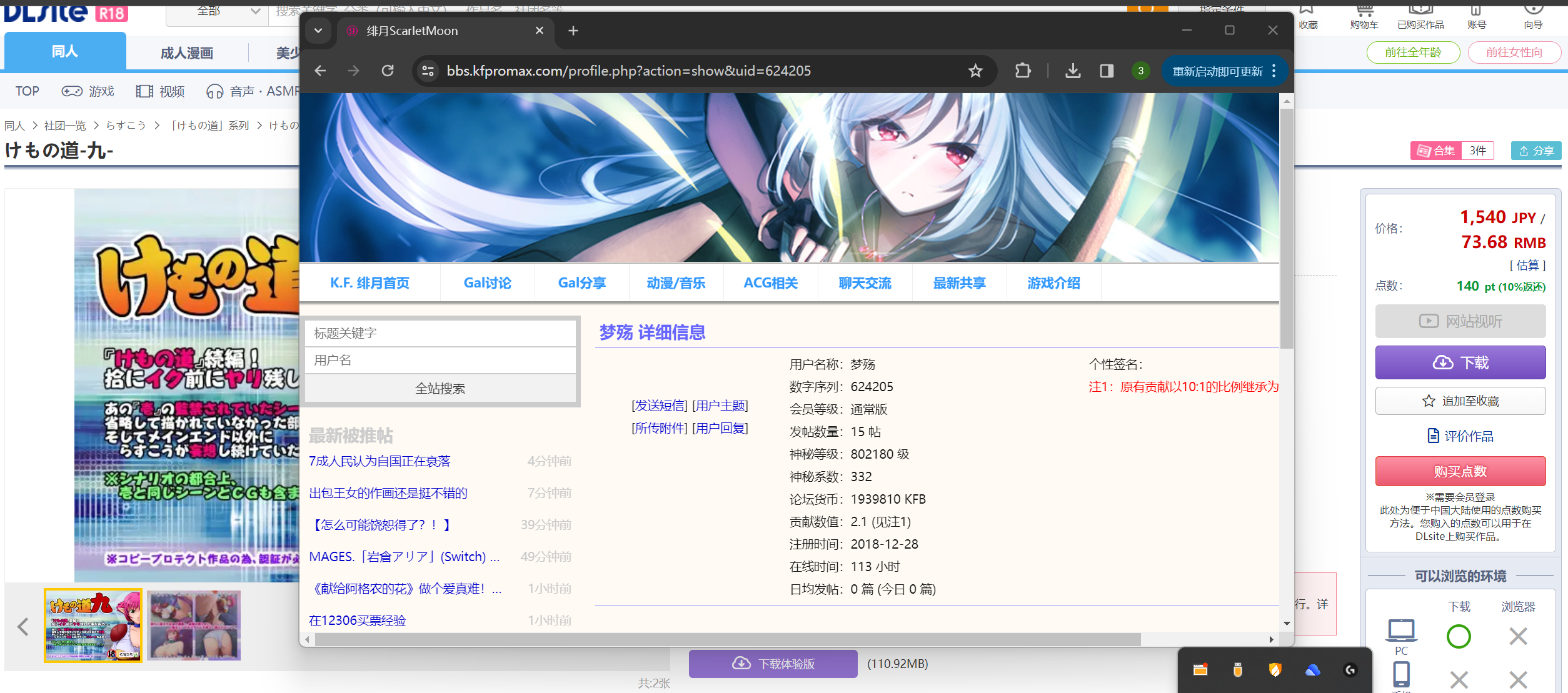Select the 同人 tab on DLsite

[x=65, y=51]
